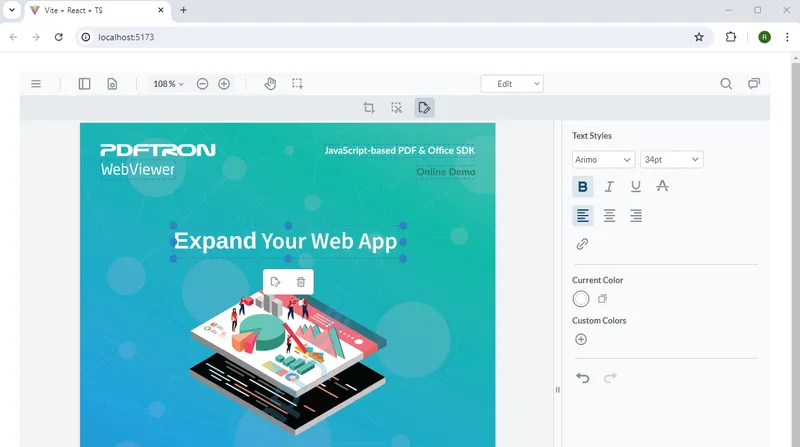Toggle the left panel sidebar icon
Viewport: 800px width, 447px height.
(x=84, y=84)
